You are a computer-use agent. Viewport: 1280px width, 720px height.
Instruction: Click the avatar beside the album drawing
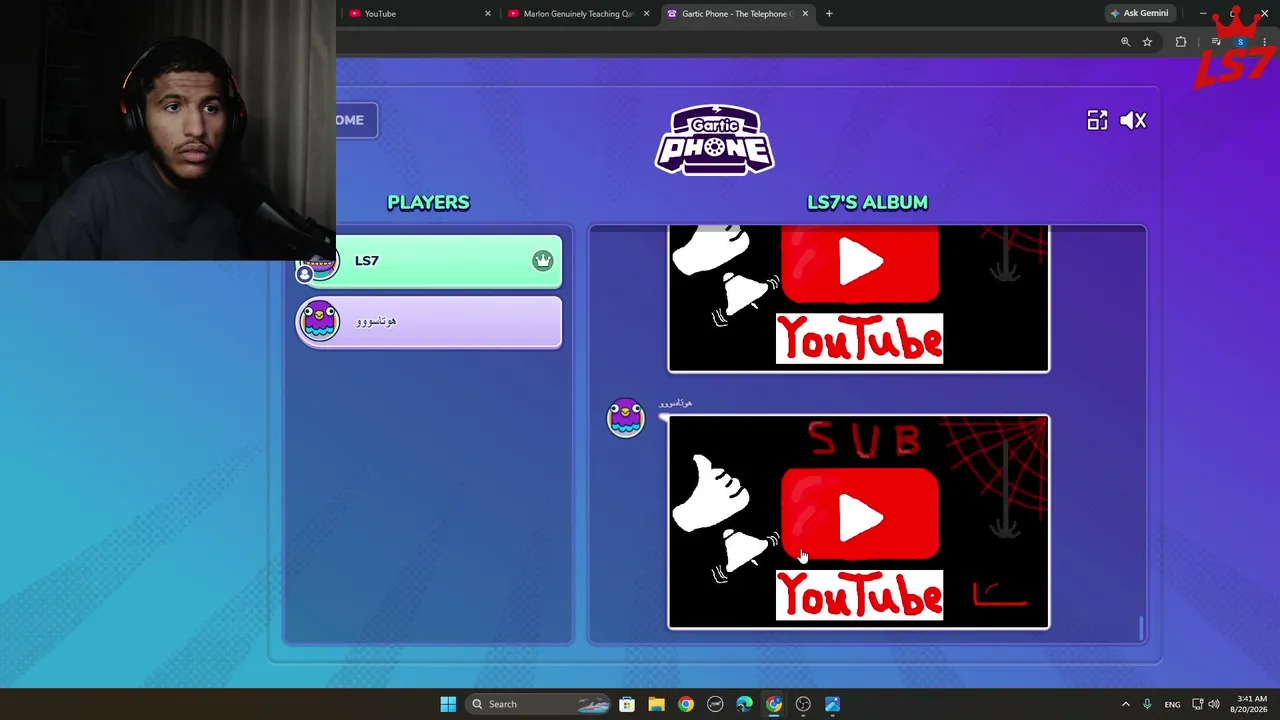tap(626, 417)
